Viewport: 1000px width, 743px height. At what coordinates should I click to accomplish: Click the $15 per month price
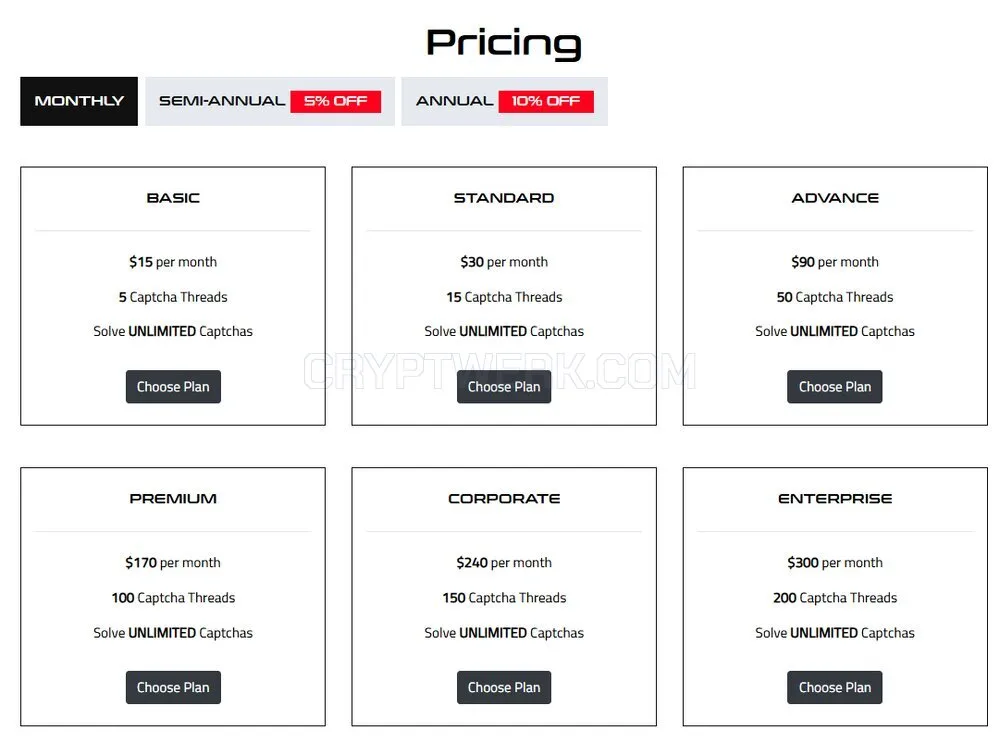click(173, 262)
